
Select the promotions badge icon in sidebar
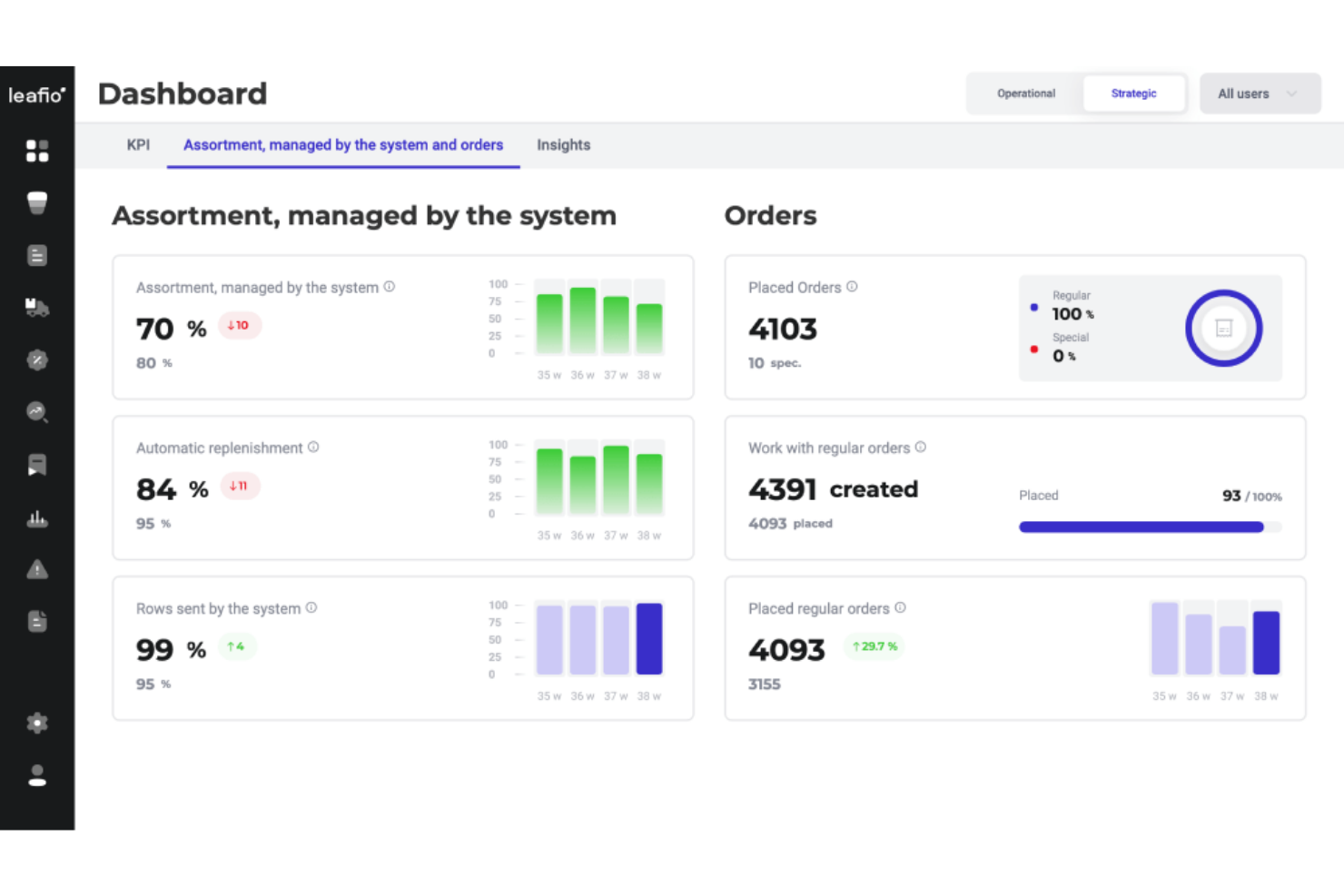click(x=37, y=359)
